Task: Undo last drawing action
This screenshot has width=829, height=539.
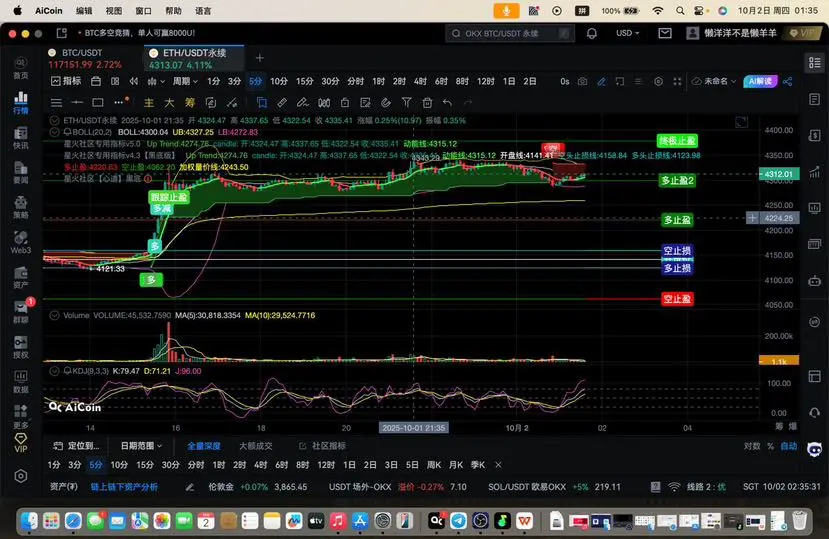Action: pyautogui.click(x=447, y=102)
